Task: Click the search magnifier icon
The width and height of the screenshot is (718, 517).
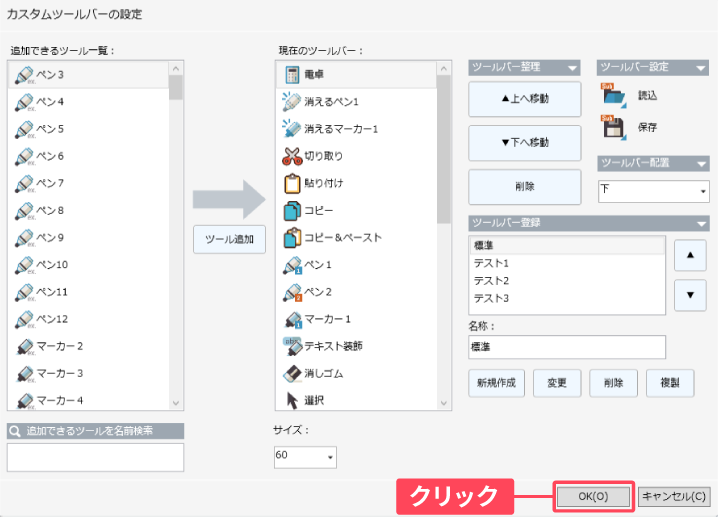Action: (x=15, y=431)
